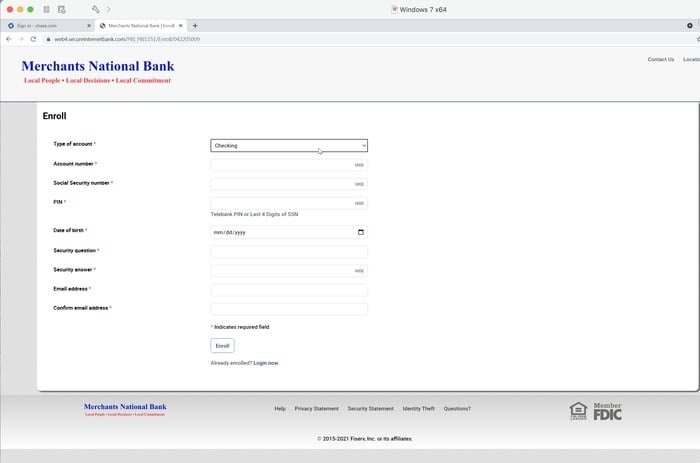
Task: Open the Identity Theft footer link
Action: 418,409
